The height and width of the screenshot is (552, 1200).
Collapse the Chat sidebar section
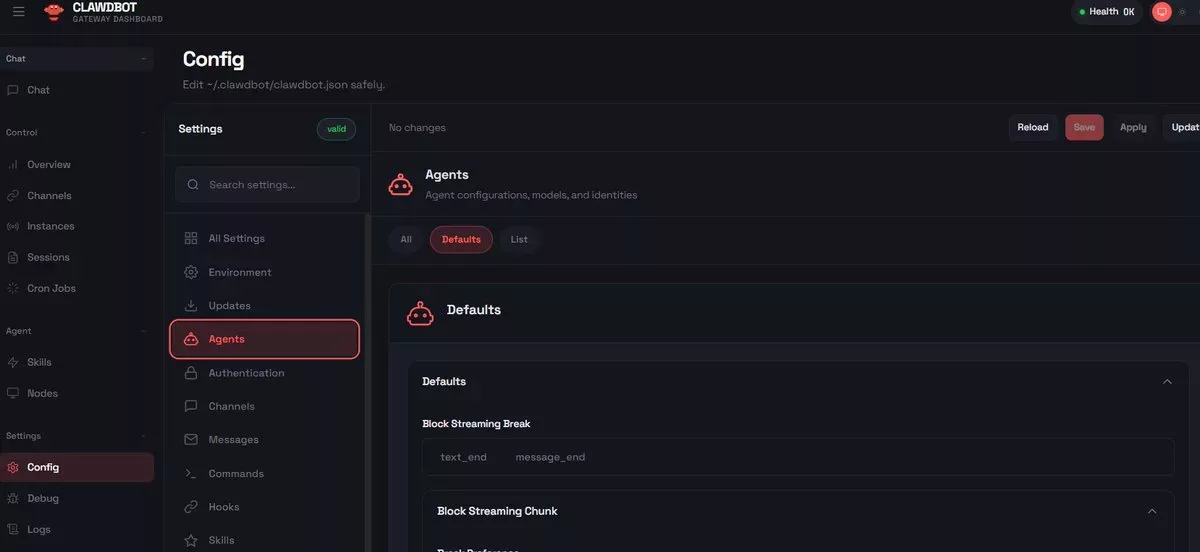tap(143, 59)
